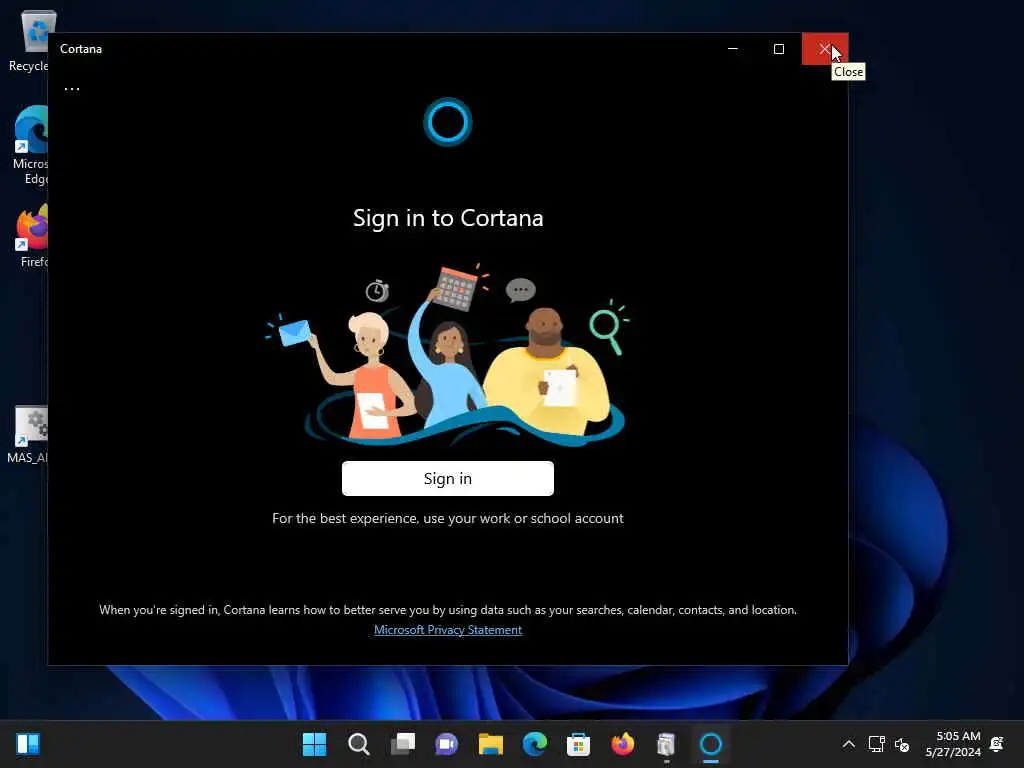Maximize the Cortana window
1024x768 pixels.
(778, 49)
